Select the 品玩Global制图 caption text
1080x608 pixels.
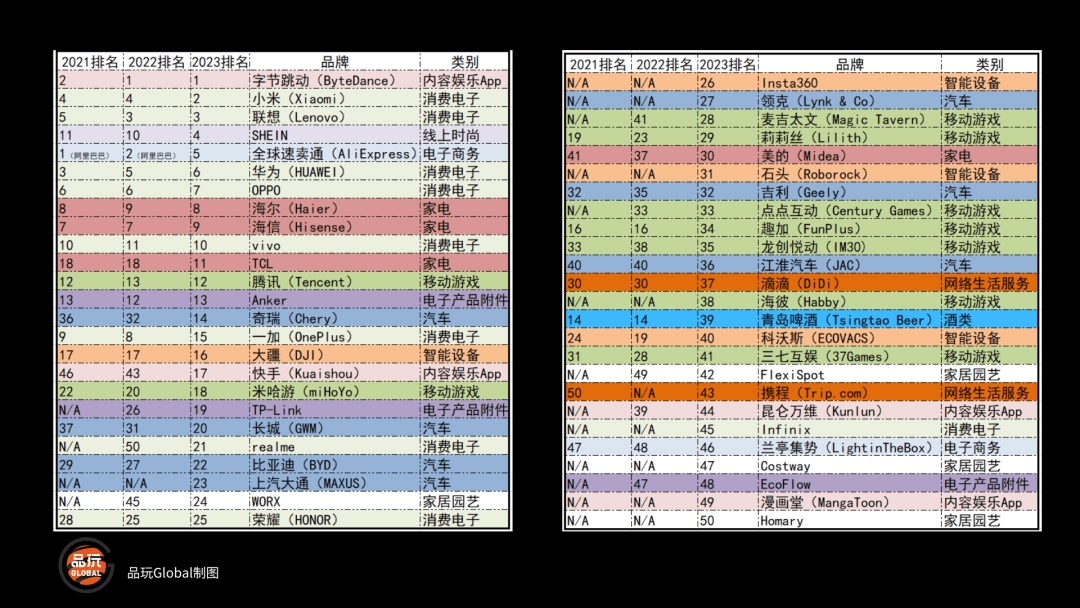(173, 573)
